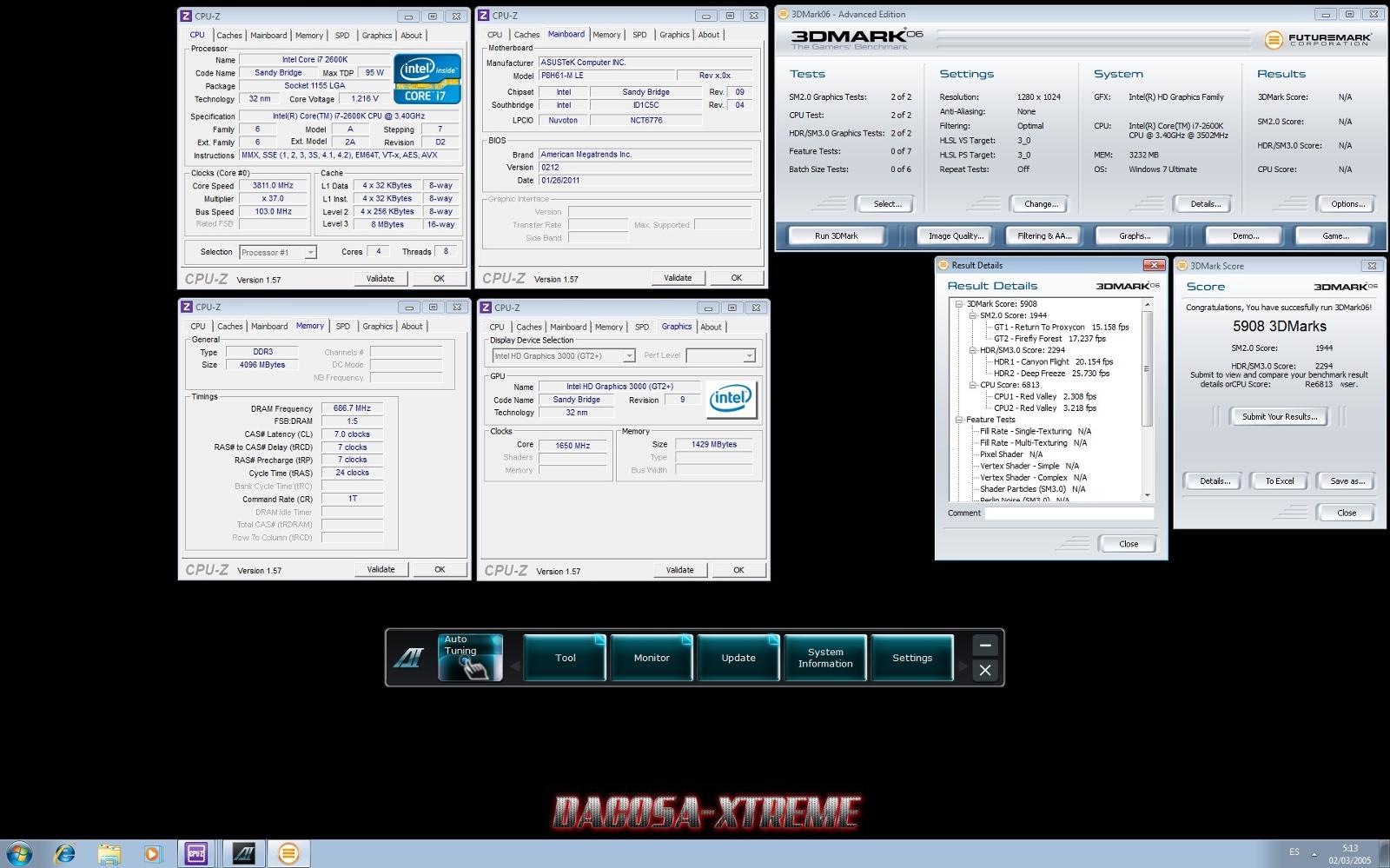Click the Intel Core i7 logo in CPU-Z
The height and width of the screenshot is (868, 1390).
[x=427, y=80]
